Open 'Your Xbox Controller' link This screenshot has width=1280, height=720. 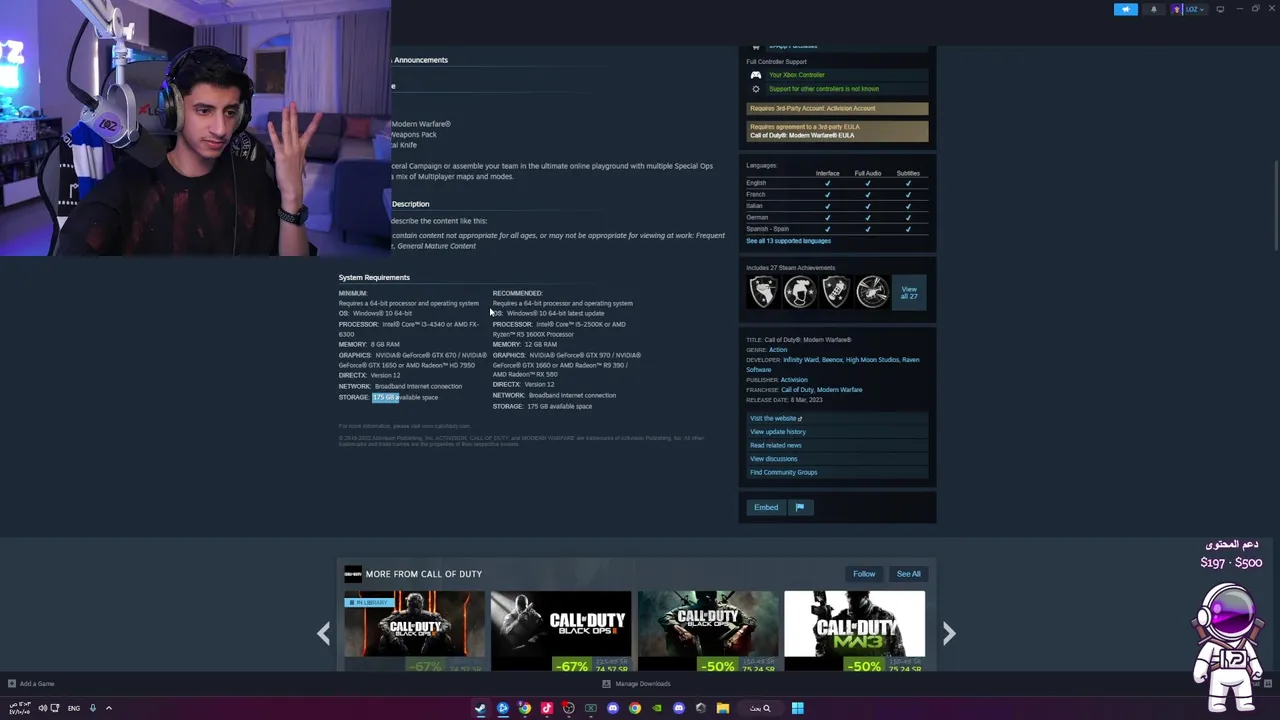coord(797,75)
